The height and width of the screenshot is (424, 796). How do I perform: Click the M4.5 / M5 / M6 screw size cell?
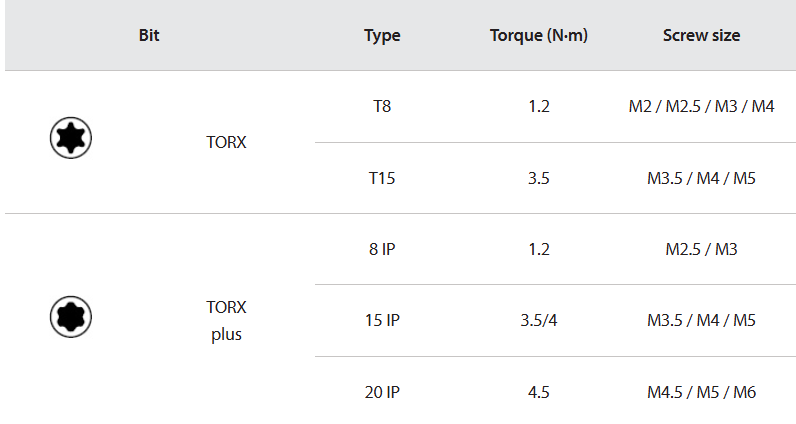702,392
